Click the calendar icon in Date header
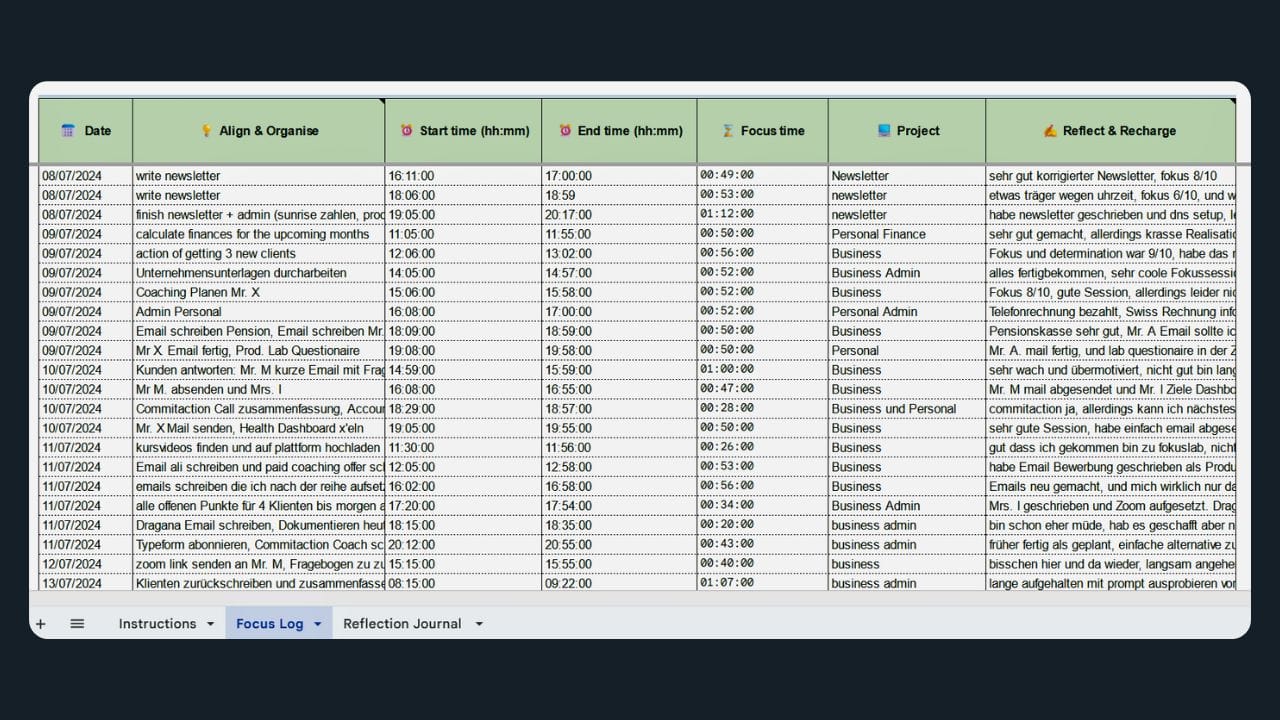The height and width of the screenshot is (720, 1280). 68,131
